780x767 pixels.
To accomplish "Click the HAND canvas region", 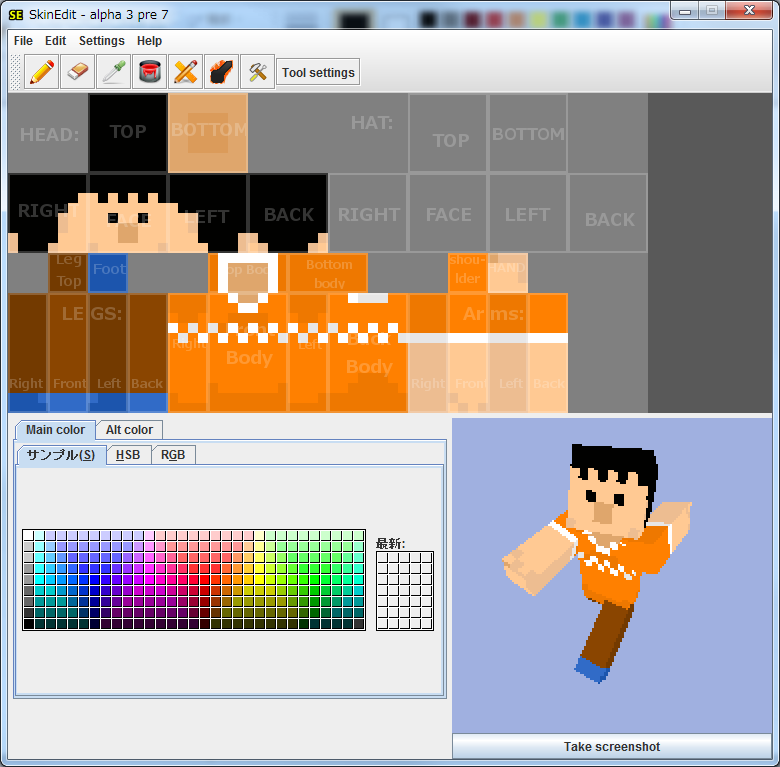I will [508, 273].
